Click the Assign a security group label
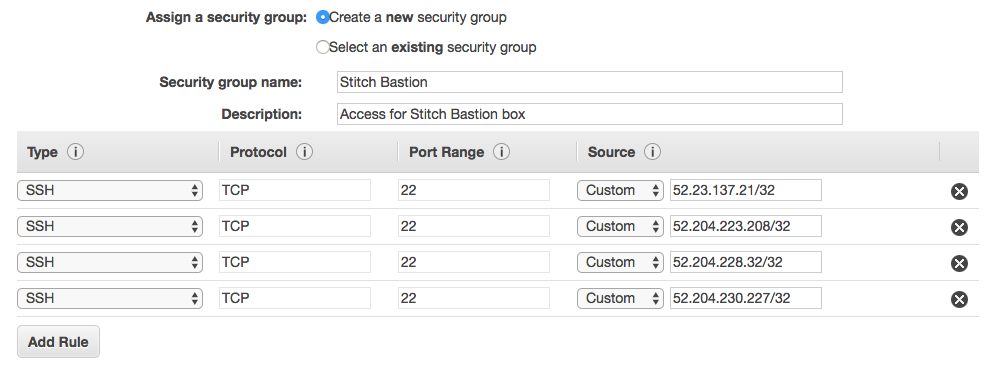Viewport: 992px width, 365px height. tap(226, 18)
